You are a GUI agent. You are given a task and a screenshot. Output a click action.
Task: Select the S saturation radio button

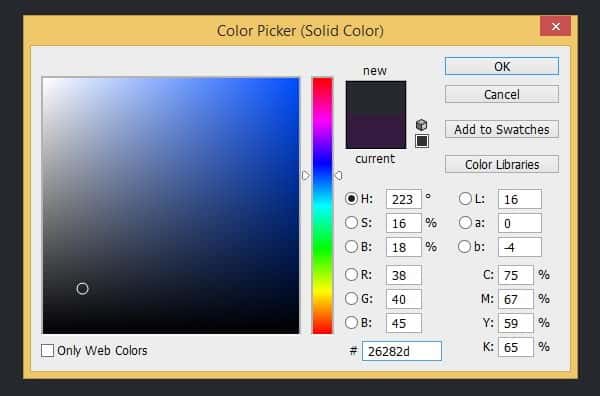[x=351, y=223]
